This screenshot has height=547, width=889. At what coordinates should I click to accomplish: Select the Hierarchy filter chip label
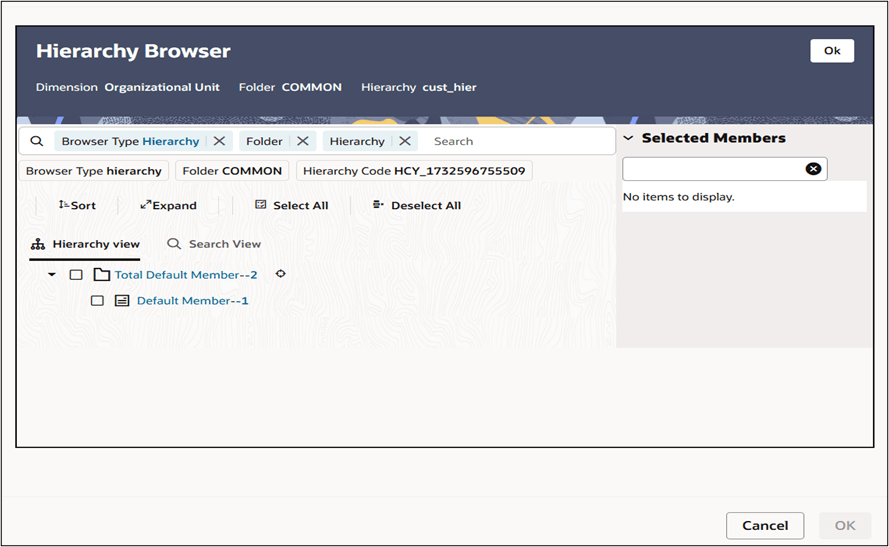click(x=357, y=141)
